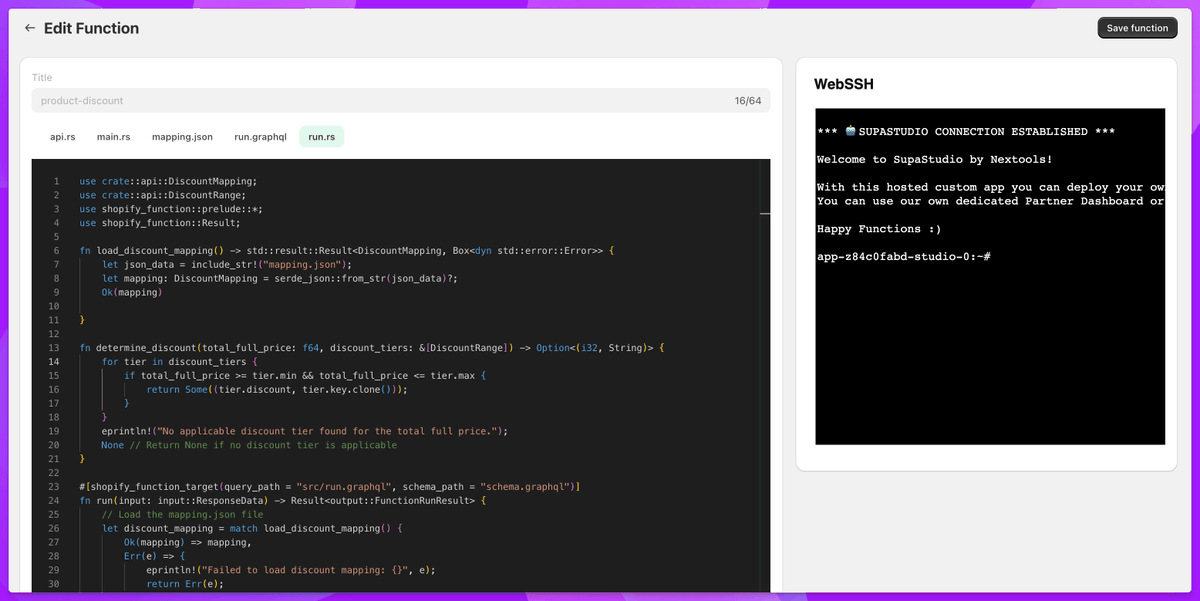View the mapping.json file tab

tap(182, 137)
